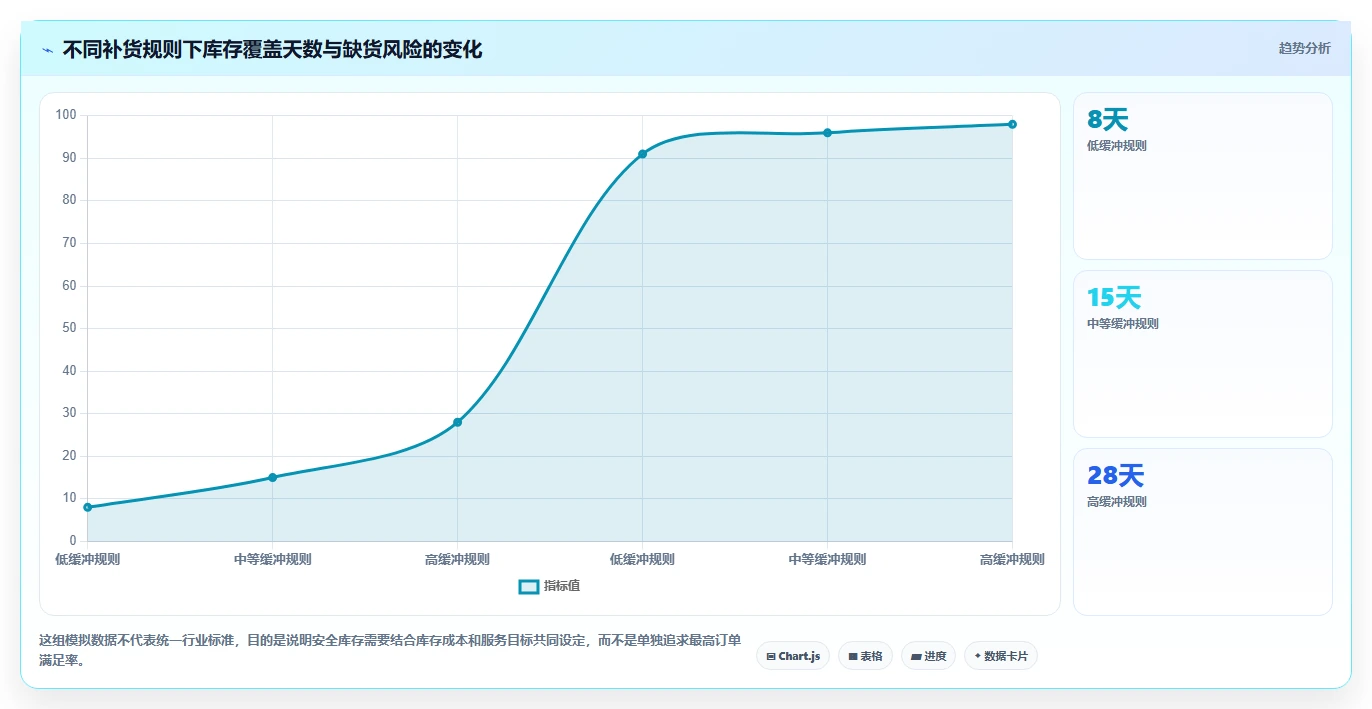Click the footnote text starting with 这组模拟数据
This screenshot has height=709, width=1372.
point(390,650)
